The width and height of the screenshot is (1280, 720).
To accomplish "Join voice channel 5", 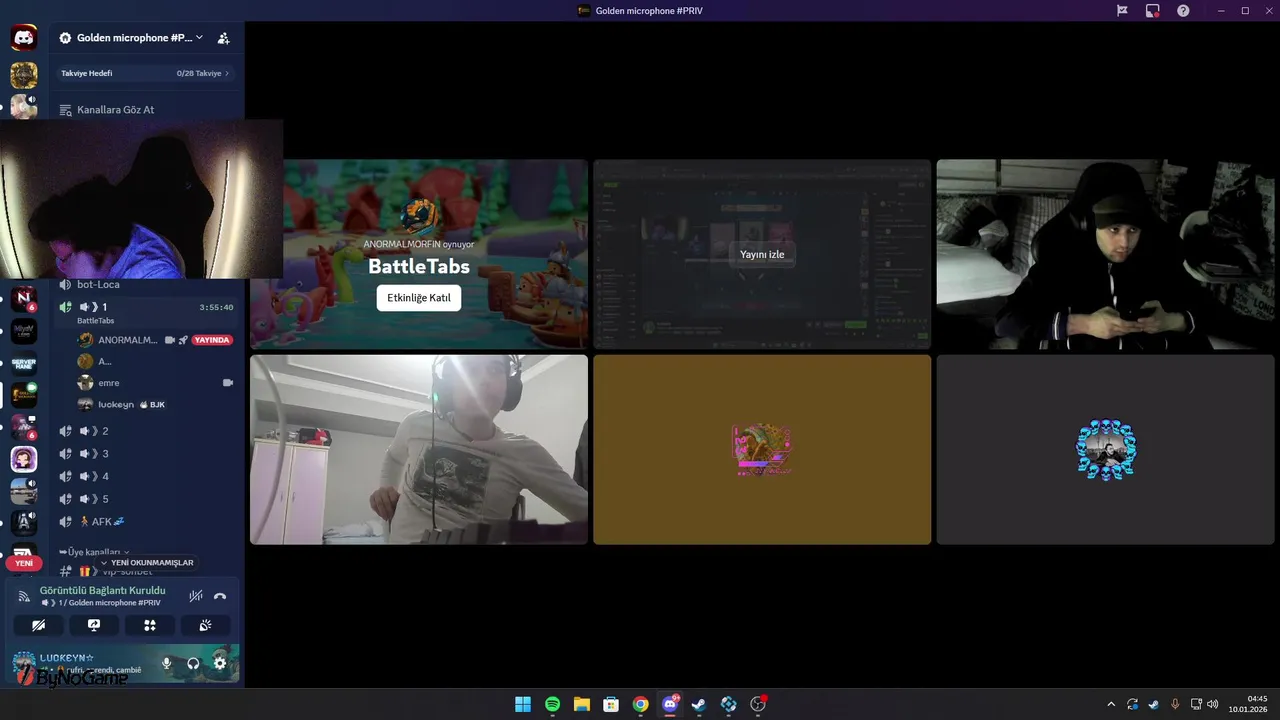I will click(145, 499).
